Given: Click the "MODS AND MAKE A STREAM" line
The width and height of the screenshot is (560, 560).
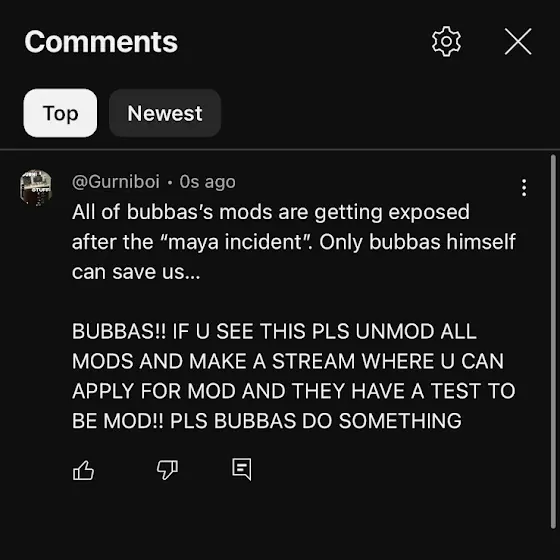Looking at the screenshot, I should coord(288,361).
